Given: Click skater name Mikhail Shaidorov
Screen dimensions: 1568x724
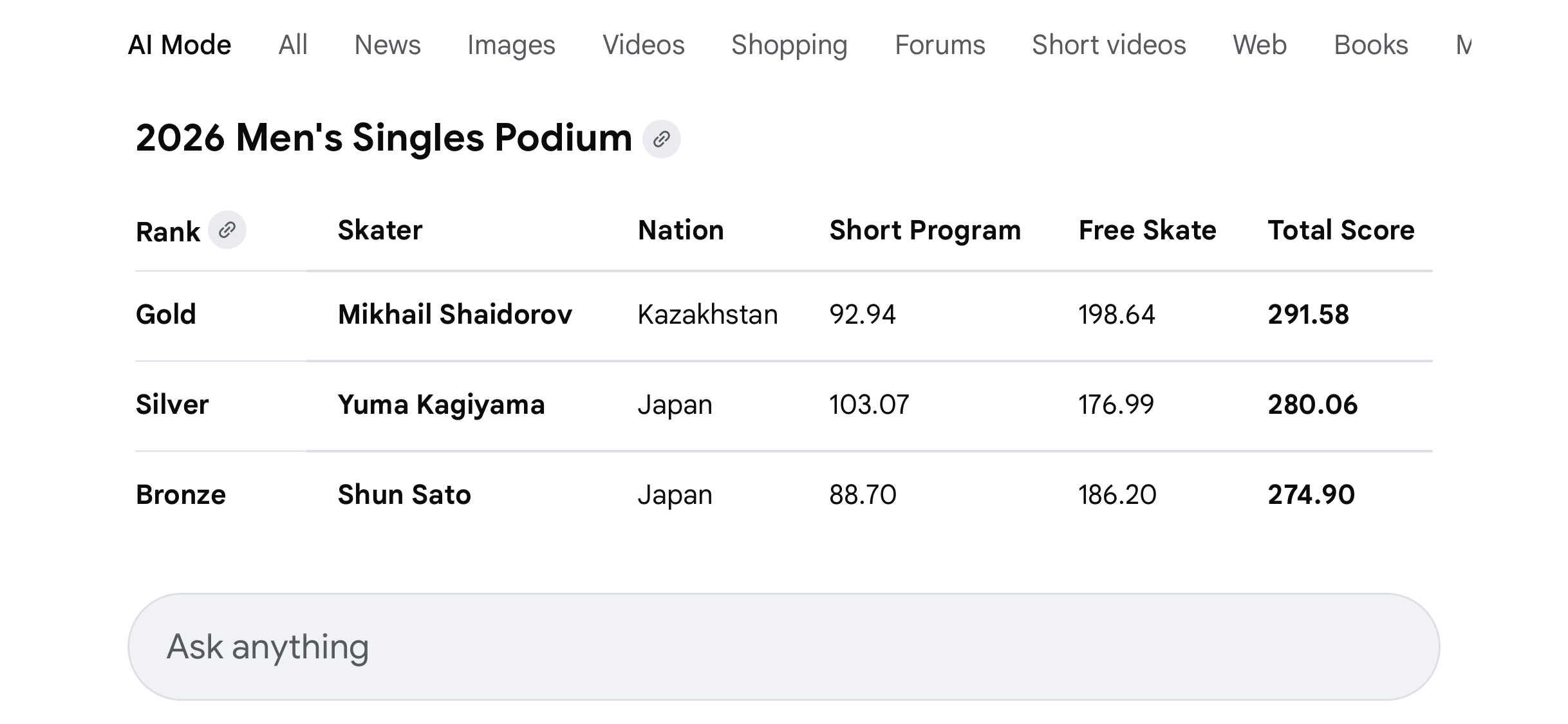Looking at the screenshot, I should click(x=454, y=315).
